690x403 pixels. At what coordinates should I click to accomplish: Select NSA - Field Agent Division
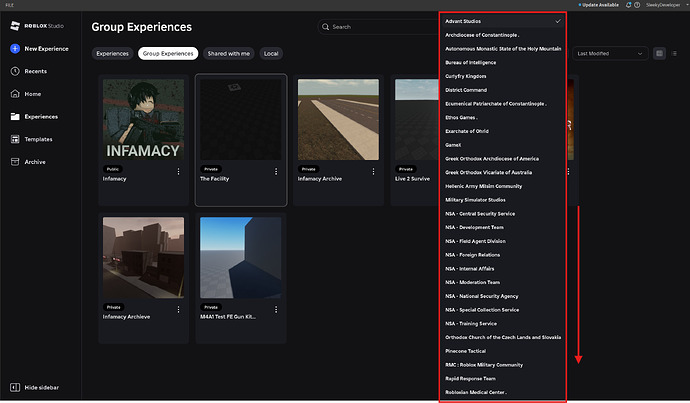[x=503, y=241]
